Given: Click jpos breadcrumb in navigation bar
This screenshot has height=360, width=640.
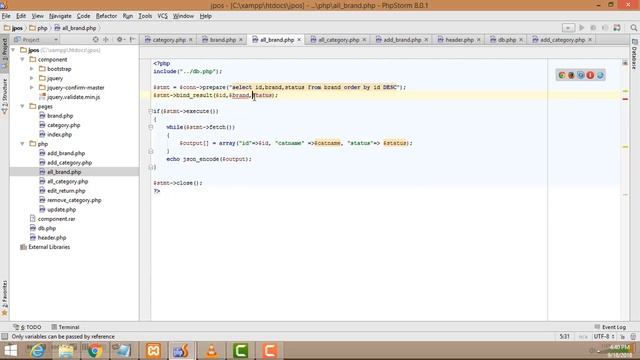Looking at the screenshot, I should pyautogui.click(x=13, y=28).
